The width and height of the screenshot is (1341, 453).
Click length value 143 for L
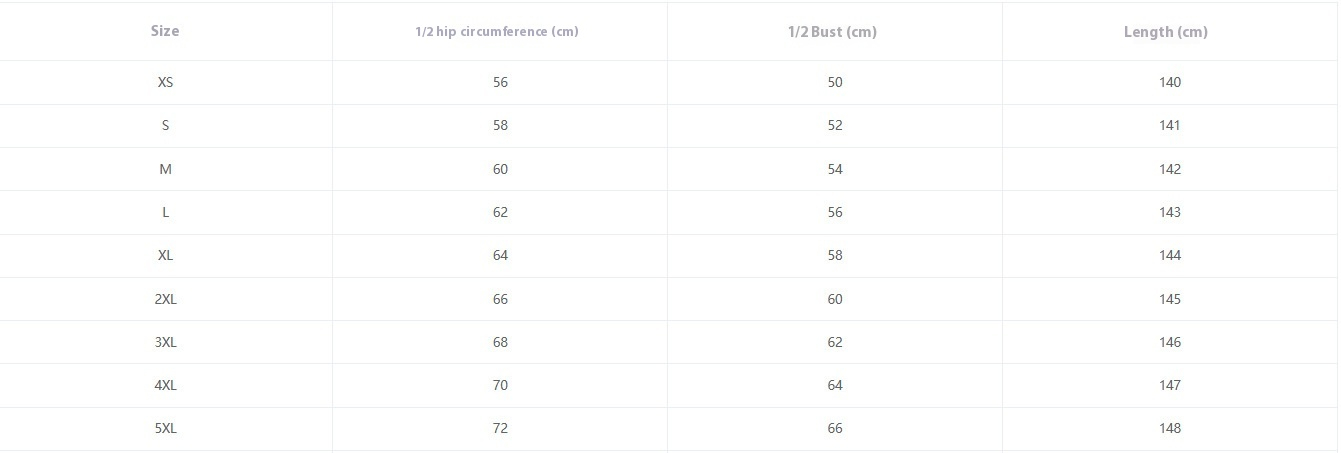pos(1170,212)
